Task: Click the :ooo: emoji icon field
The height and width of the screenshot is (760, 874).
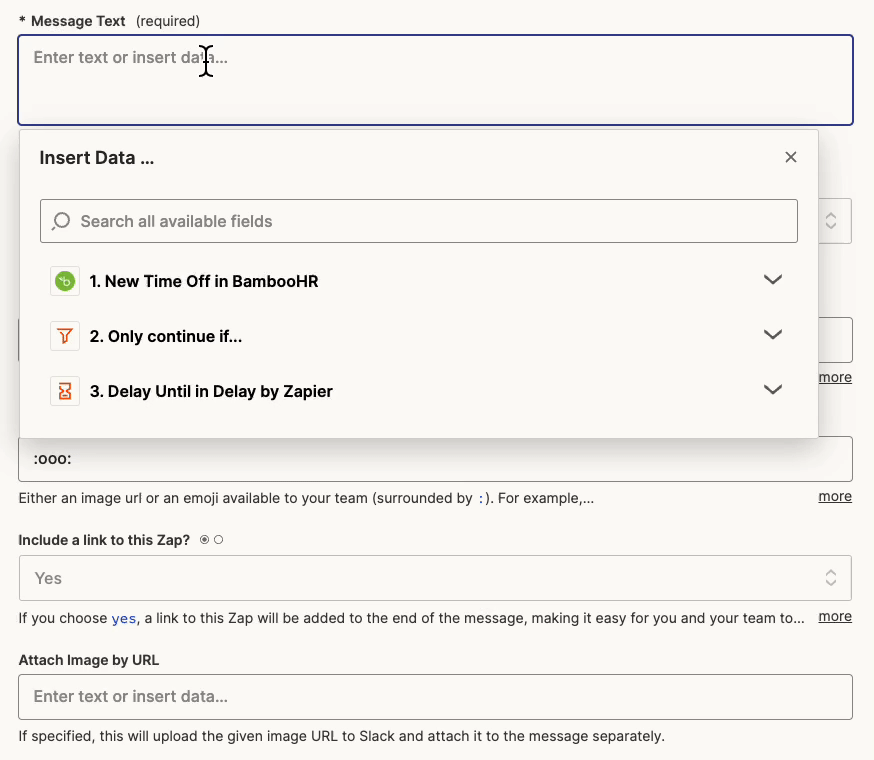Action: pyautogui.click(x=435, y=460)
